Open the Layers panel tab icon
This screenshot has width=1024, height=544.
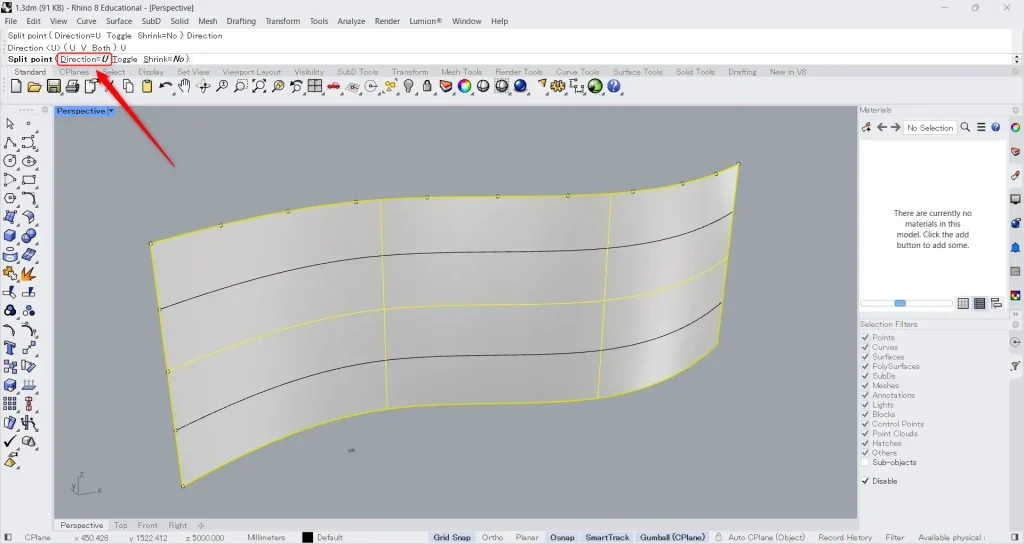click(x=1016, y=152)
